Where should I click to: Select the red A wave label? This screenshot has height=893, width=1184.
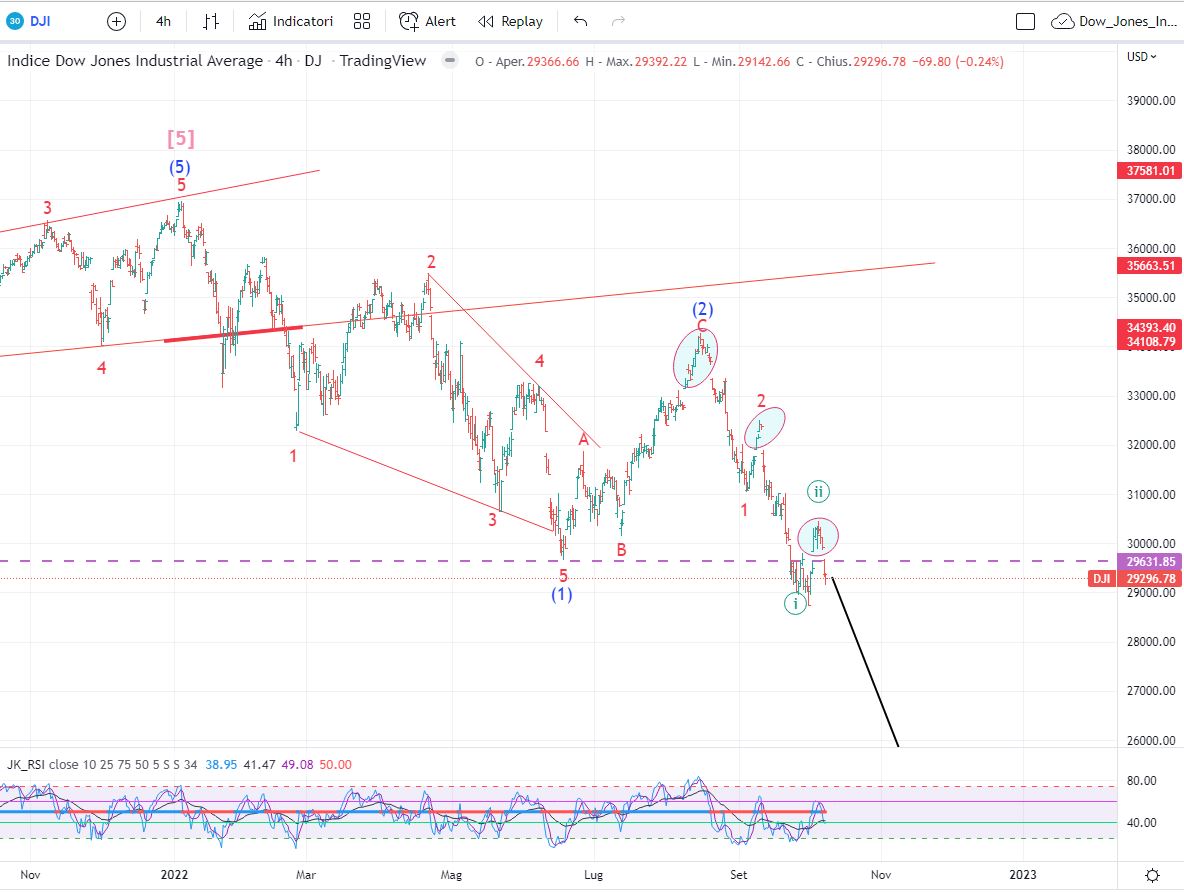click(584, 439)
